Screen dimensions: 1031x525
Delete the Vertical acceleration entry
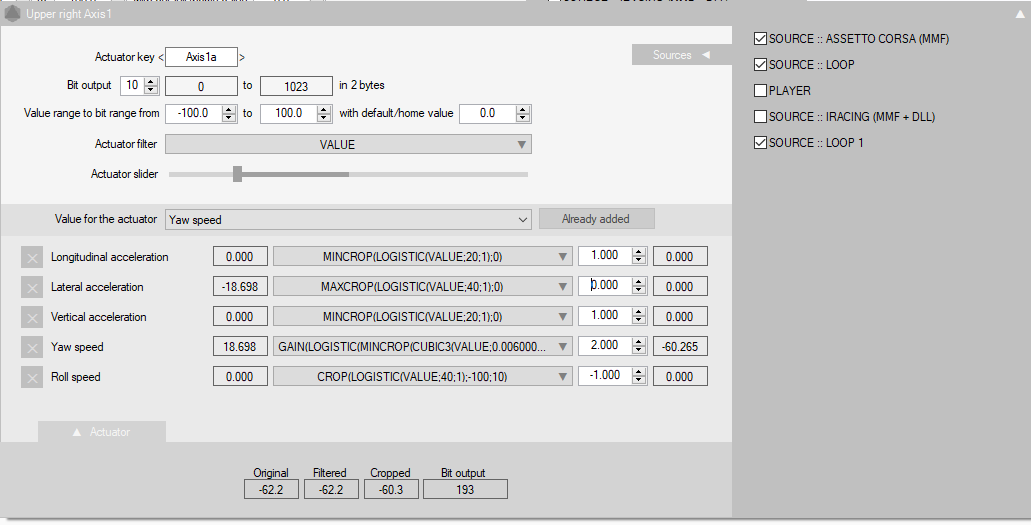pos(32,317)
